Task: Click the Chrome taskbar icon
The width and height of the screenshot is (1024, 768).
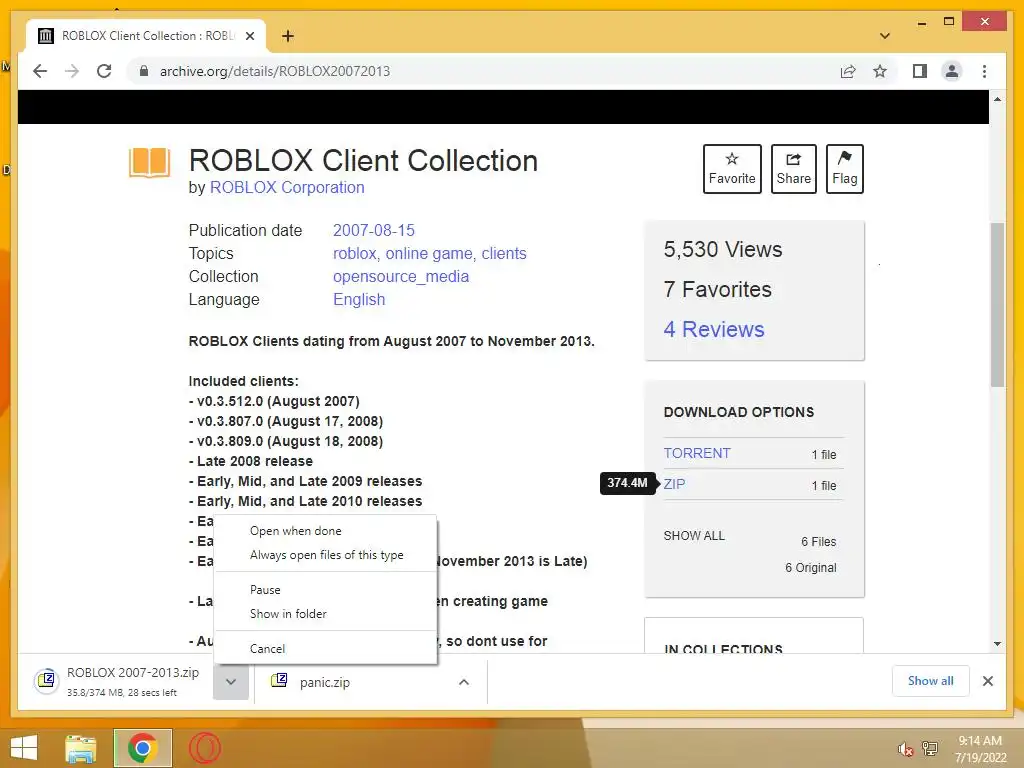Action: coord(142,748)
